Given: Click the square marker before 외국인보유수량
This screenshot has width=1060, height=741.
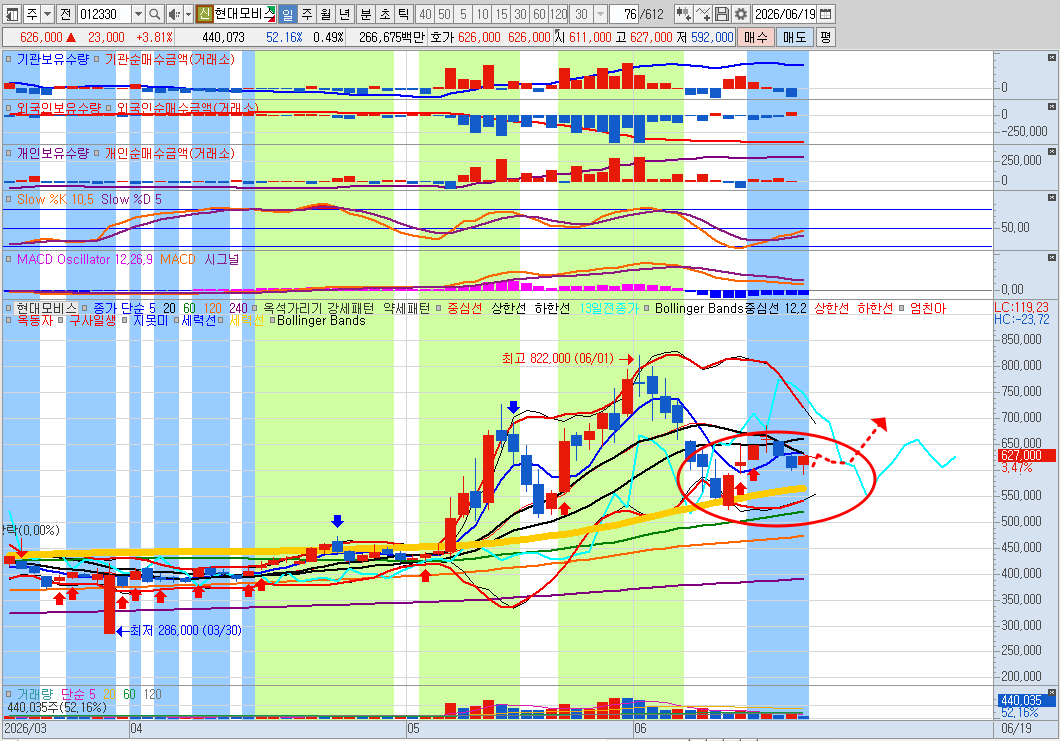Looking at the screenshot, I should pos(9,108).
